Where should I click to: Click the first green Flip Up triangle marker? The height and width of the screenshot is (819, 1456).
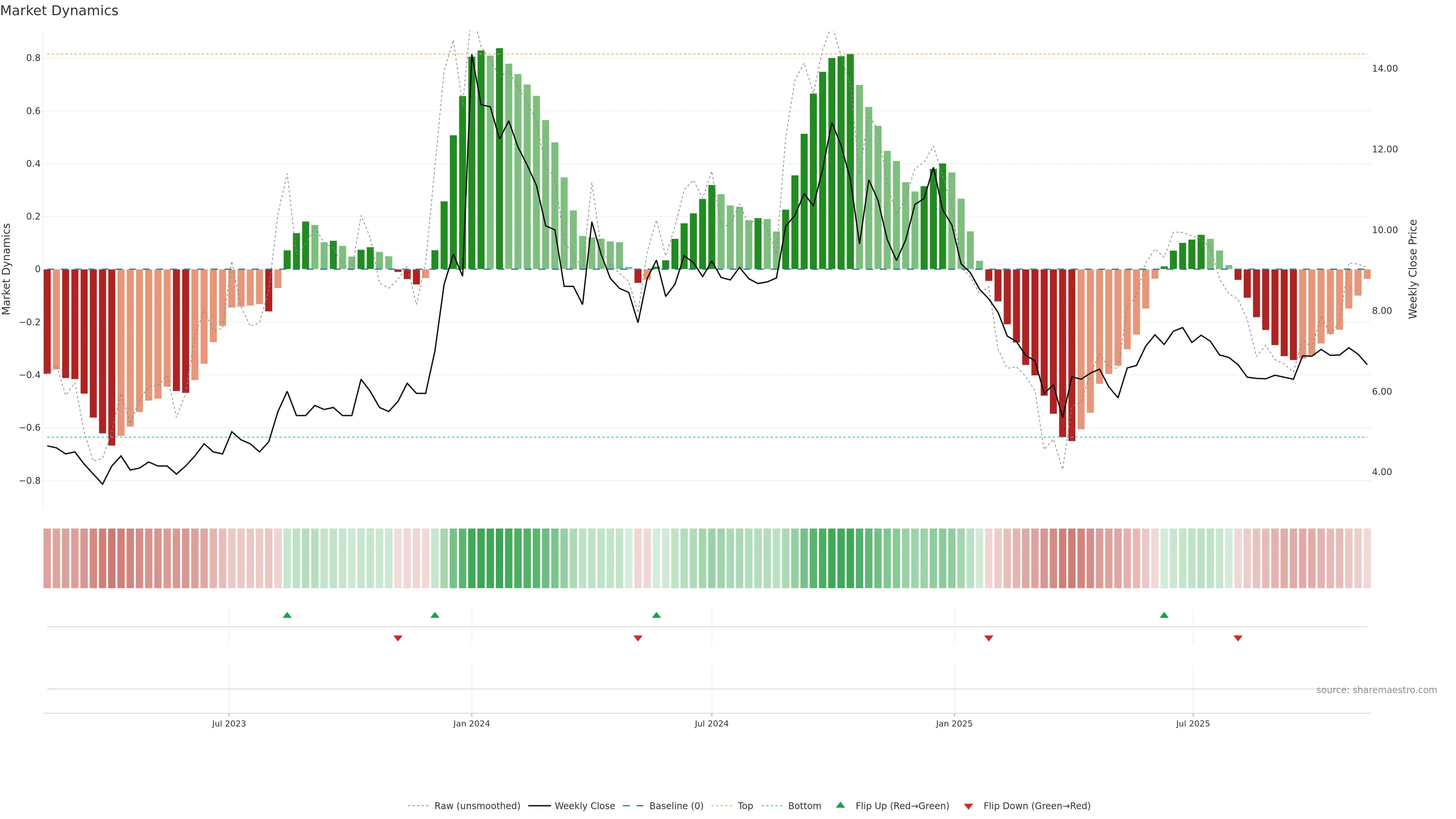[x=287, y=615]
